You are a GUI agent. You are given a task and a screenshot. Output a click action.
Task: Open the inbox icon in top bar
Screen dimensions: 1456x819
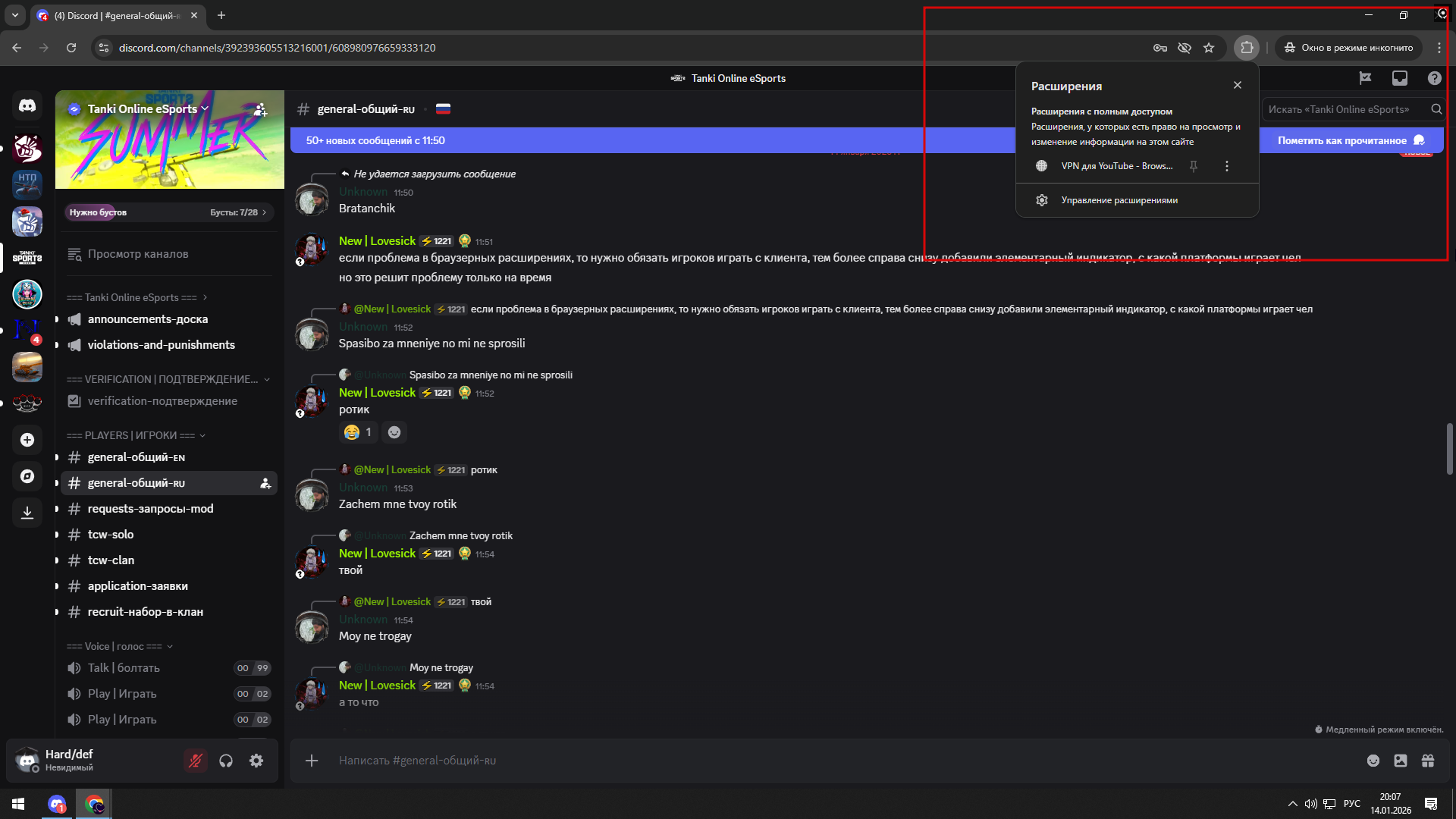(x=1400, y=78)
